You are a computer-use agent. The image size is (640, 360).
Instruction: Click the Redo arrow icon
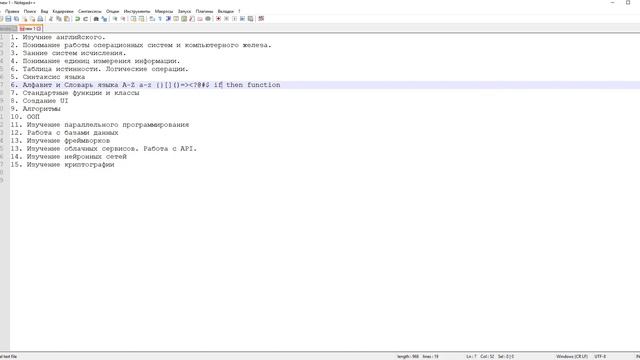[85, 19]
